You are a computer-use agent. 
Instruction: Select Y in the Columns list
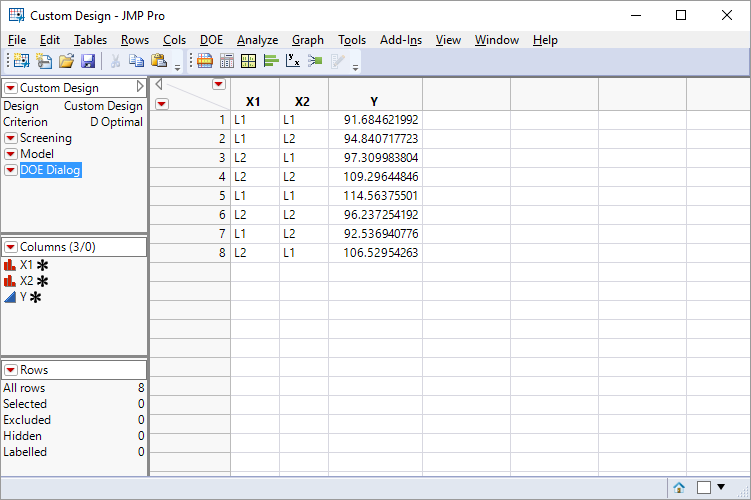(x=23, y=297)
